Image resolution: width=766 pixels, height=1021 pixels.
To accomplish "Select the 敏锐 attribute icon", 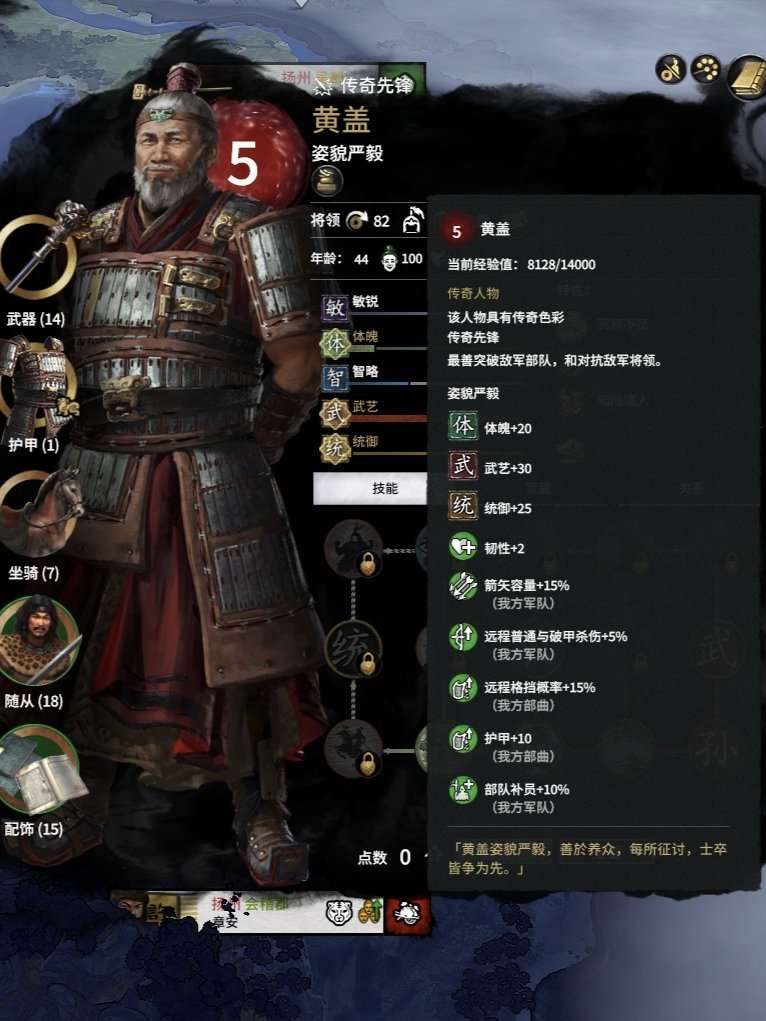I will 335,307.
